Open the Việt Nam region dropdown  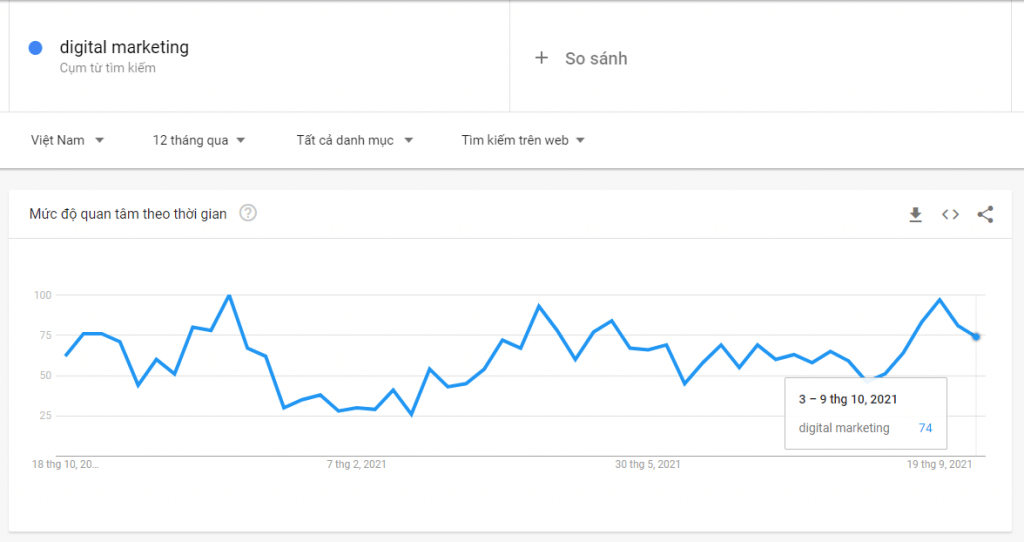coord(67,140)
